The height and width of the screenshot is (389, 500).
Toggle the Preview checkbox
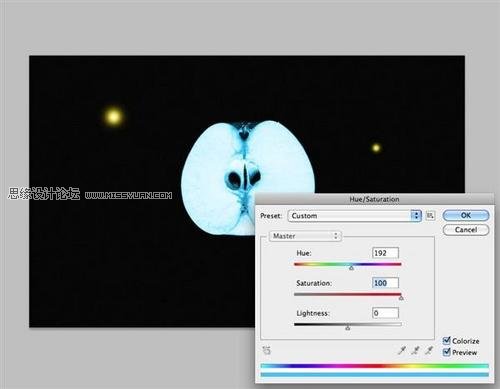(446, 352)
